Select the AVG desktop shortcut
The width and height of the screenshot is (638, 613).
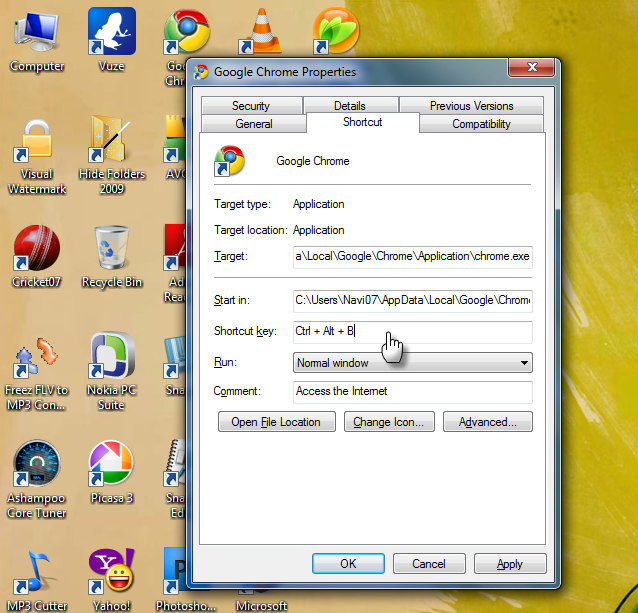pyautogui.click(x=174, y=147)
